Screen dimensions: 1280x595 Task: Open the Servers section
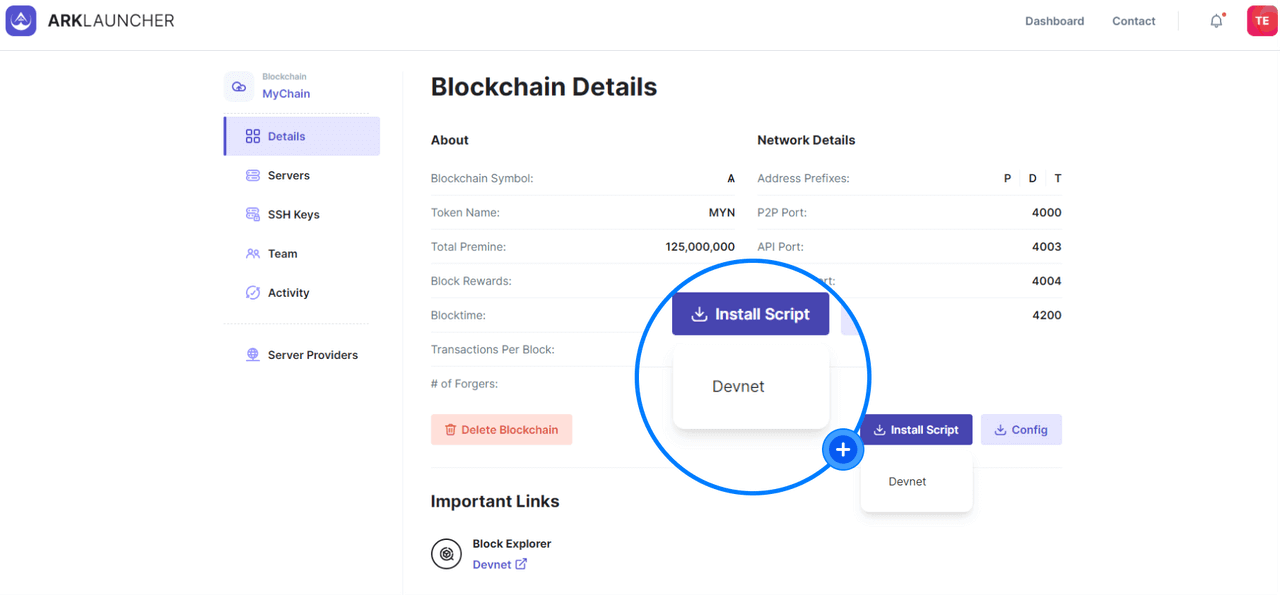tap(288, 175)
